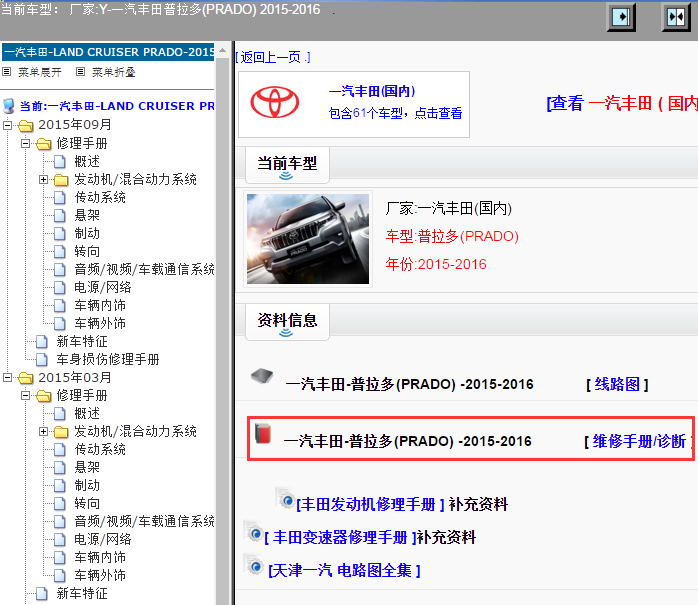
Task: Open 制动 under 2015年09月
Action: (87, 233)
